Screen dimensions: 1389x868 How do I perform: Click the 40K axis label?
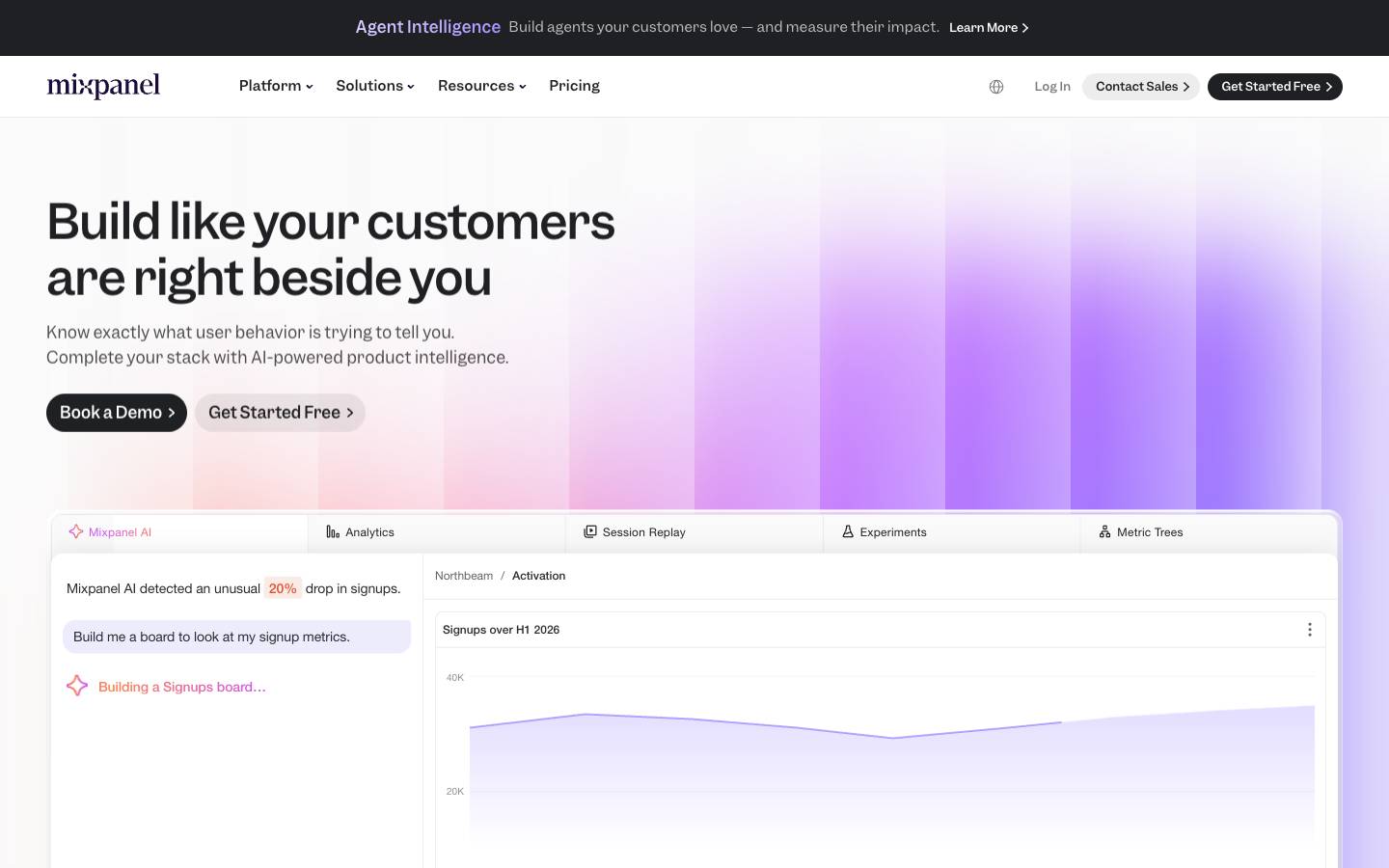pyautogui.click(x=455, y=678)
